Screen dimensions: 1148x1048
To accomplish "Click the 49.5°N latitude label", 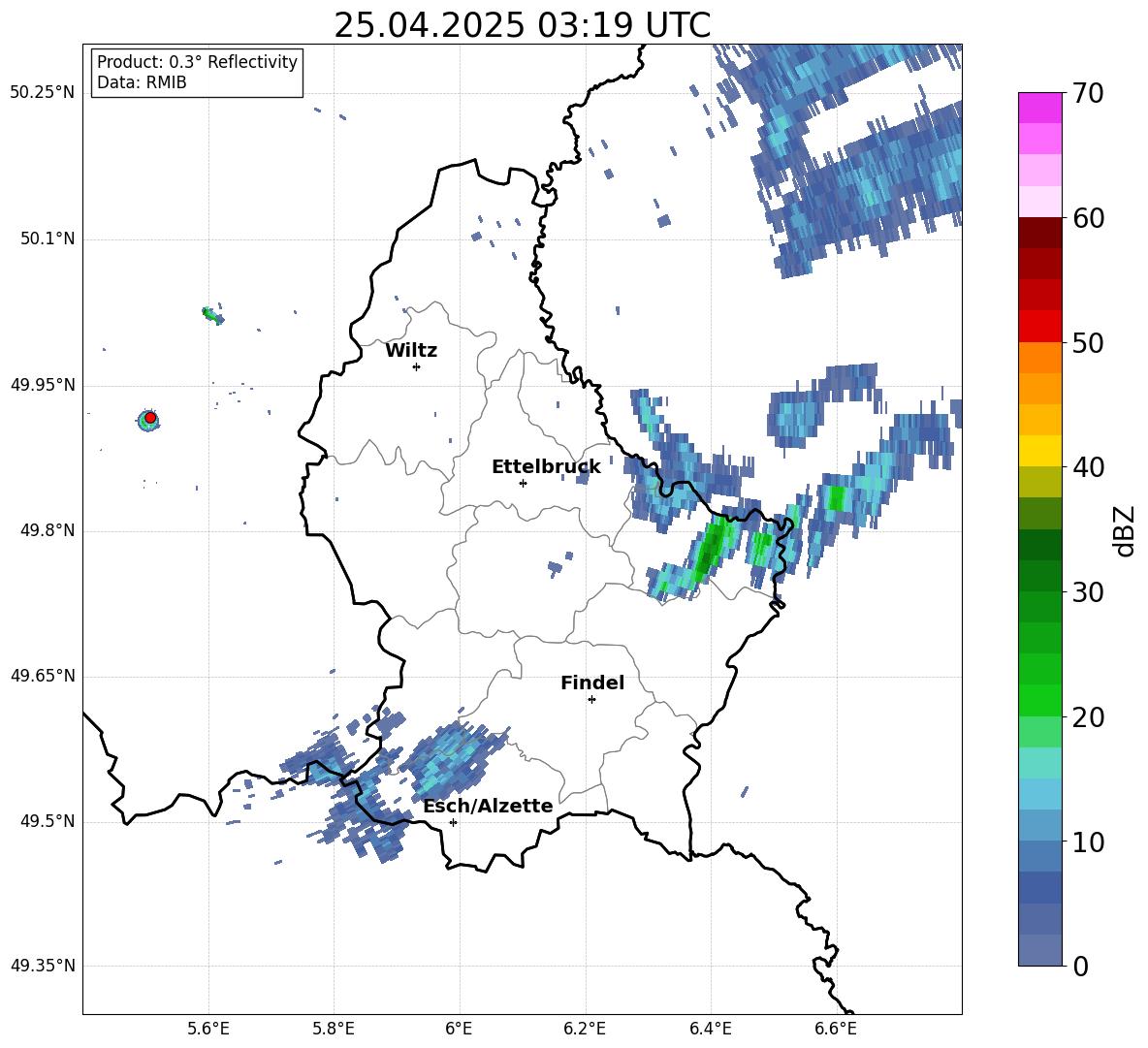I will [x=47, y=821].
